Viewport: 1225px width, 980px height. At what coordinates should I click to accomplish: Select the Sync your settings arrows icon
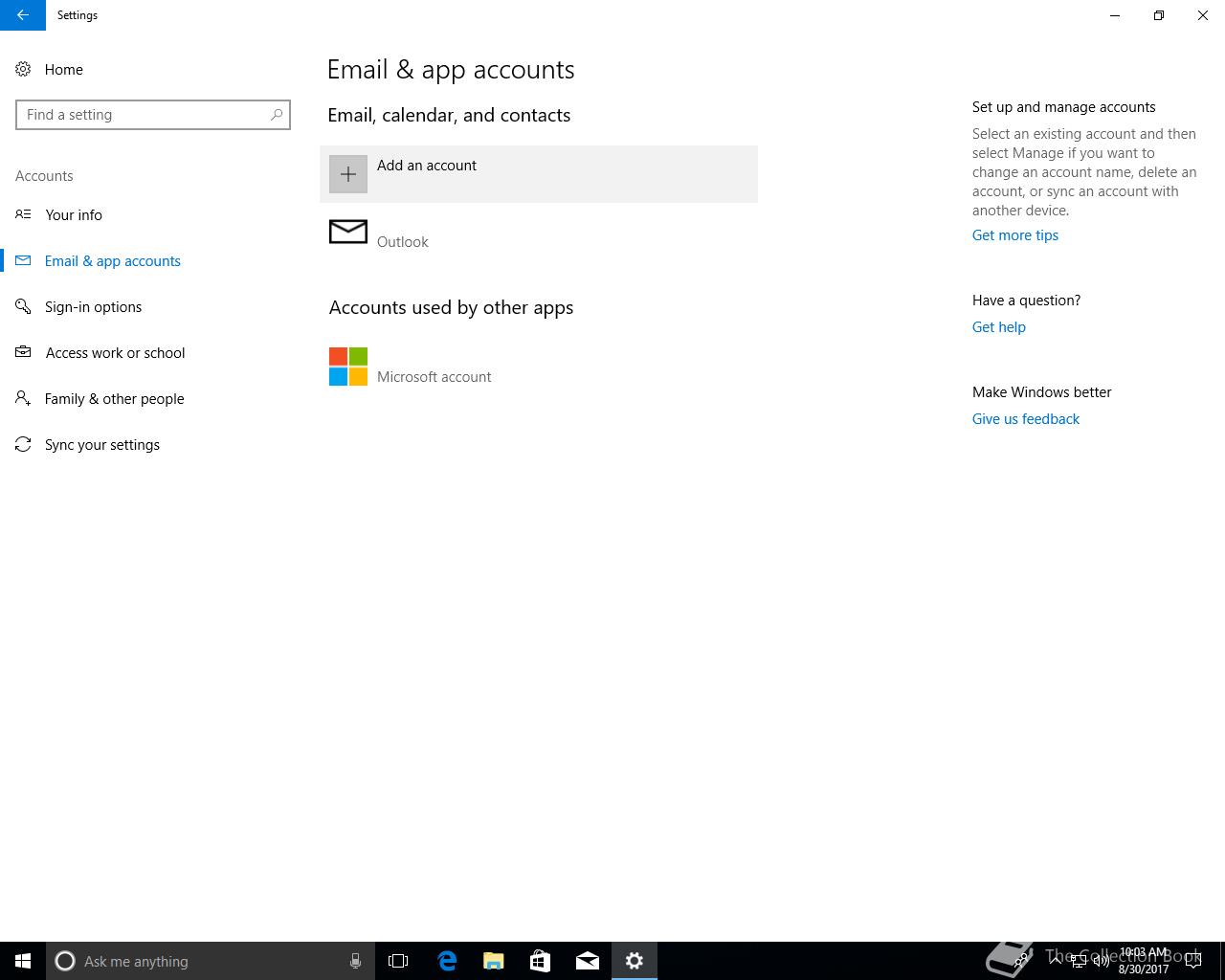click(x=23, y=444)
